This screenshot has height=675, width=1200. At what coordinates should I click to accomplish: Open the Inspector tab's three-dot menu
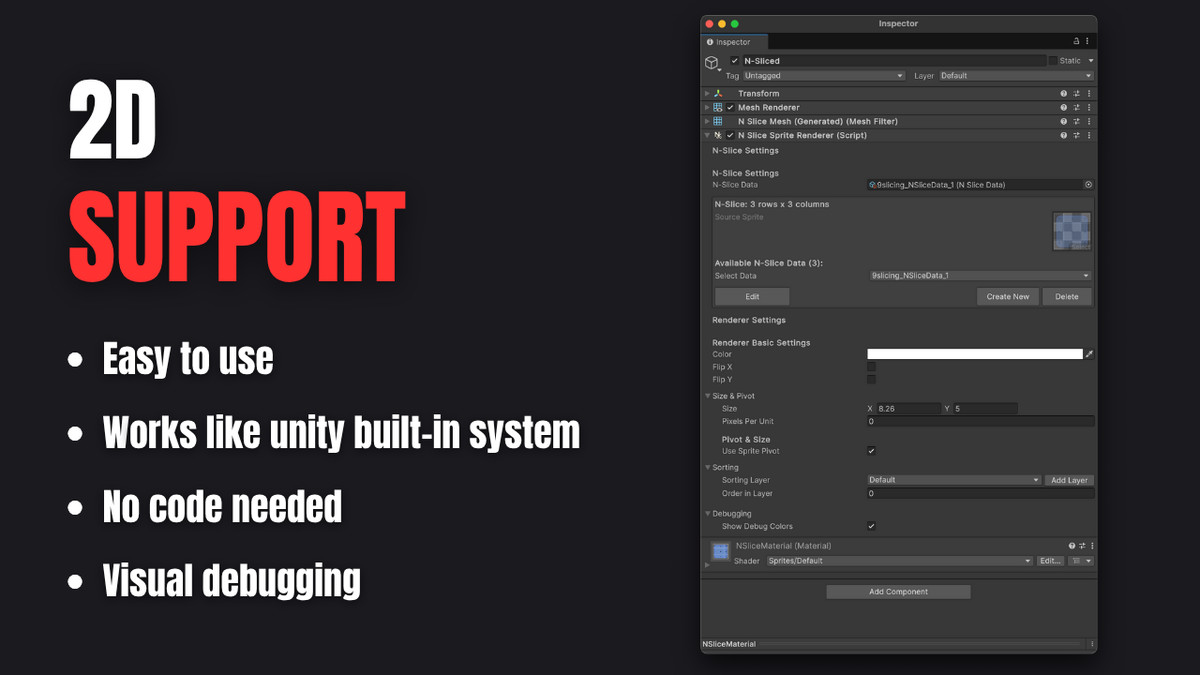coord(1087,42)
